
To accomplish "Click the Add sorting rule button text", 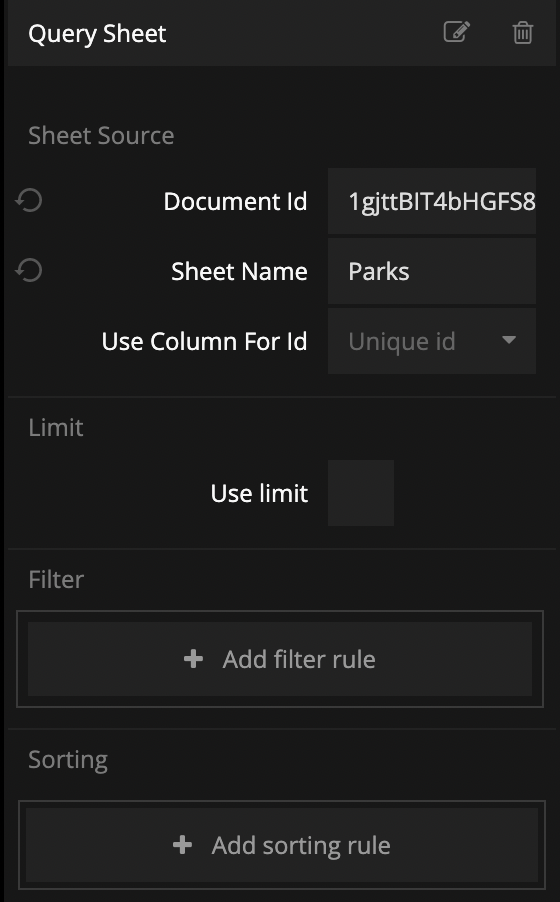I will pos(301,846).
